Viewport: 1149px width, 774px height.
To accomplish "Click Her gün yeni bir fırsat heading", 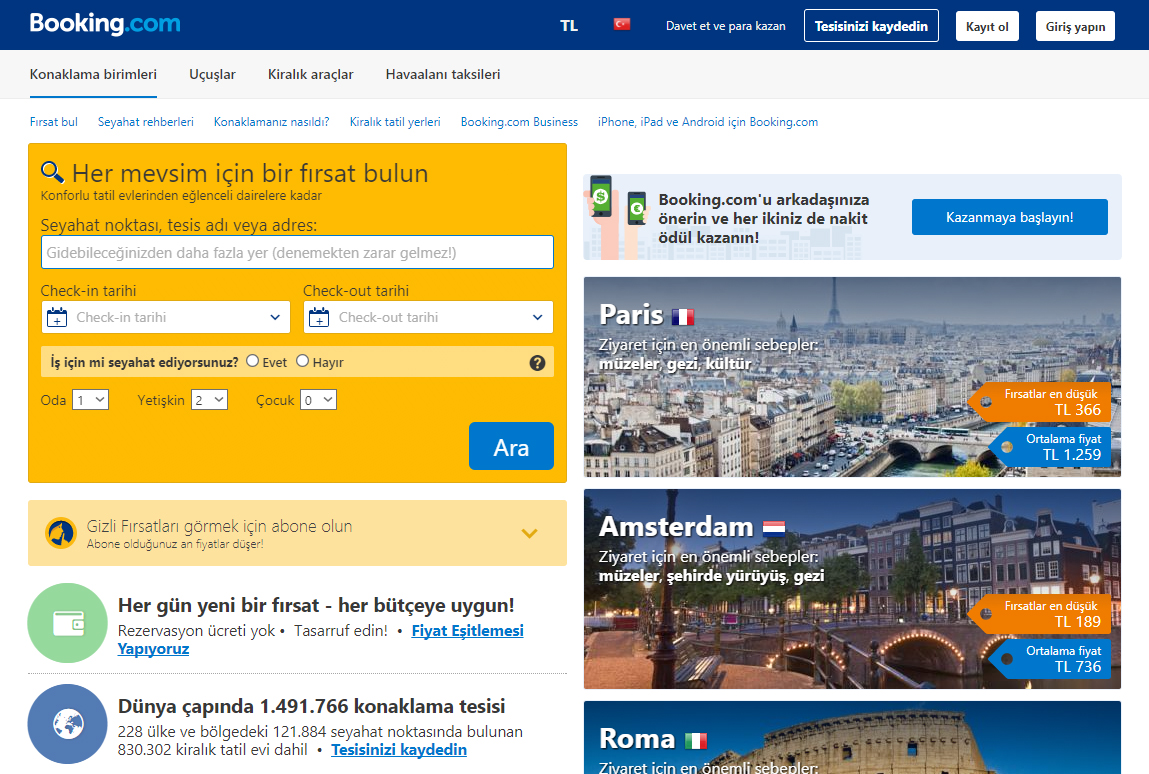I will (x=316, y=605).
